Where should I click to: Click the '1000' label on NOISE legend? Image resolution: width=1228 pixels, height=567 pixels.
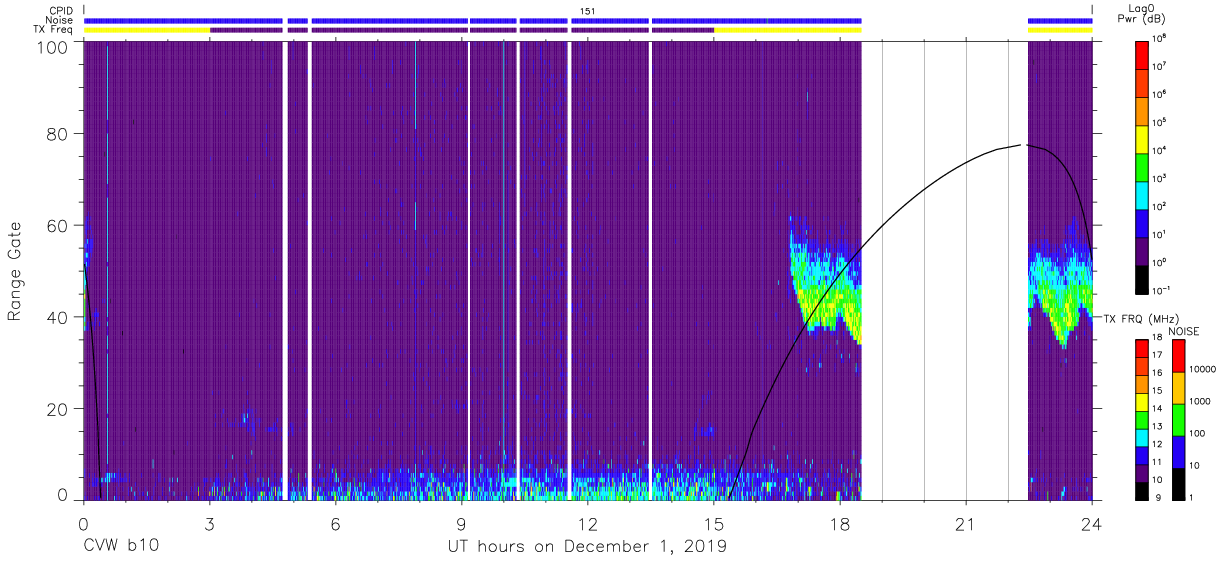pyautogui.click(x=1201, y=401)
